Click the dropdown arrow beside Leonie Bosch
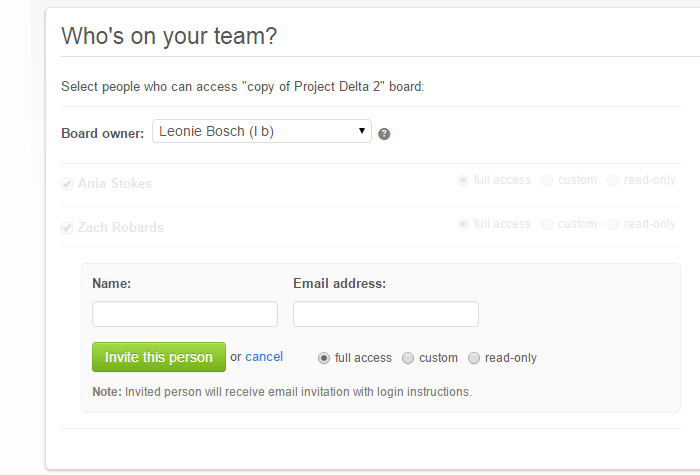 (362, 131)
